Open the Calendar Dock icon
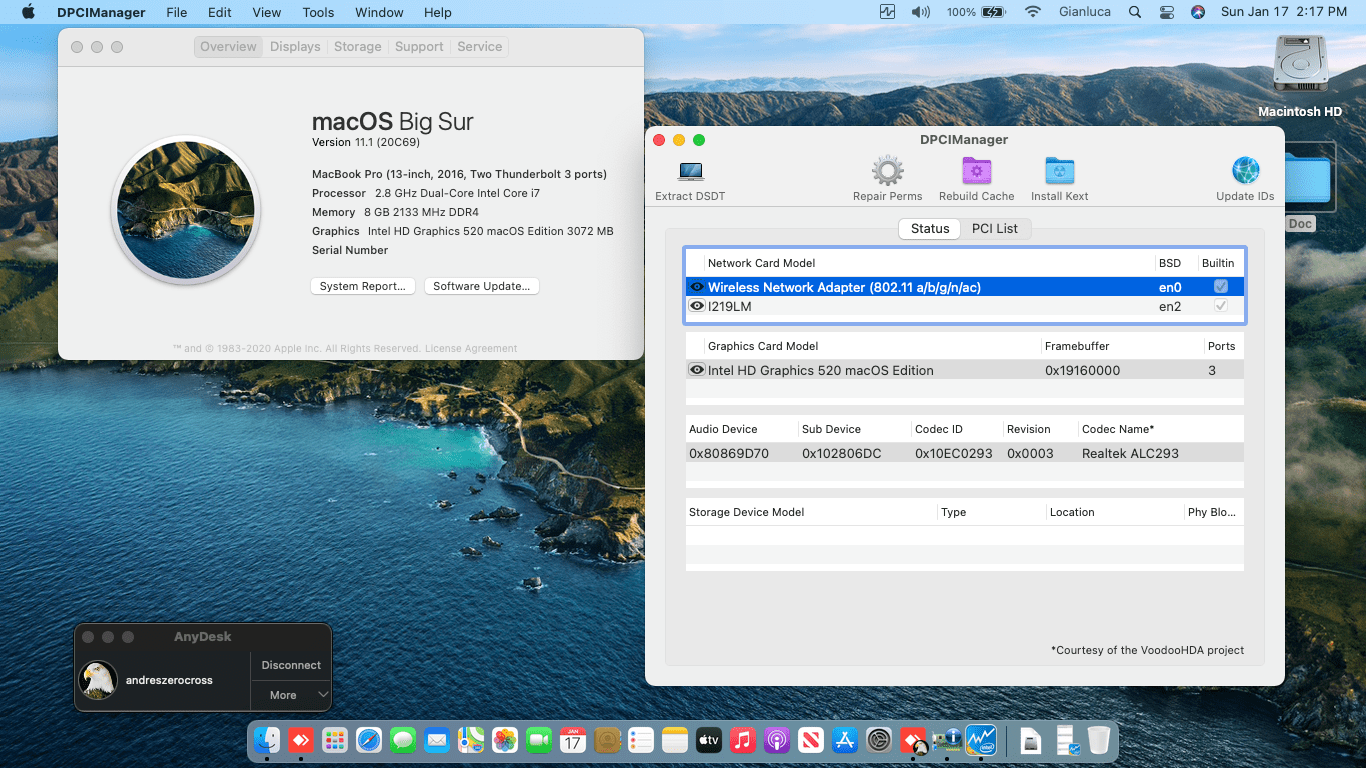The height and width of the screenshot is (768, 1366). click(x=573, y=740)
